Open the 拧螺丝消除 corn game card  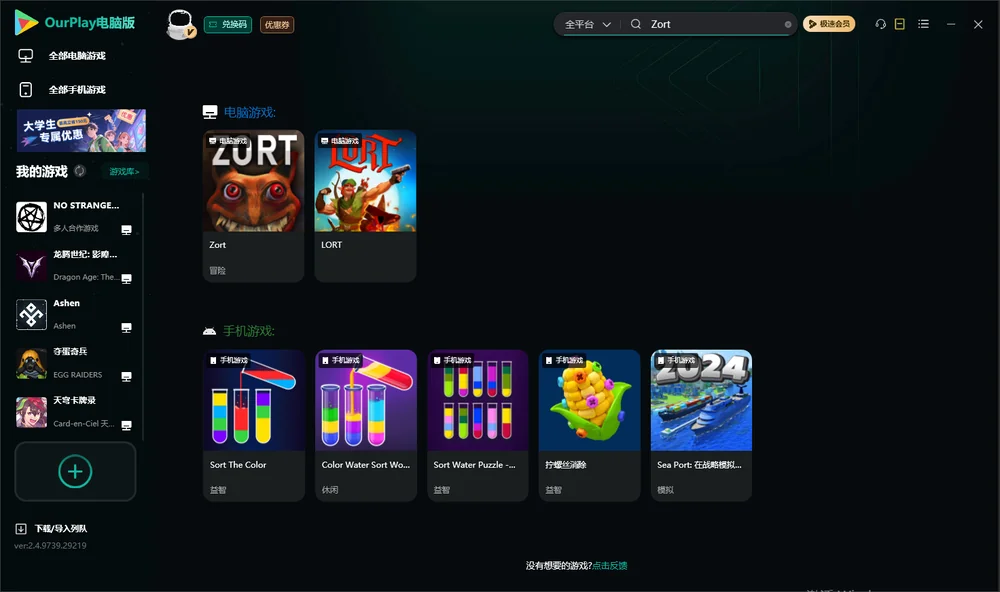point(589,426)
